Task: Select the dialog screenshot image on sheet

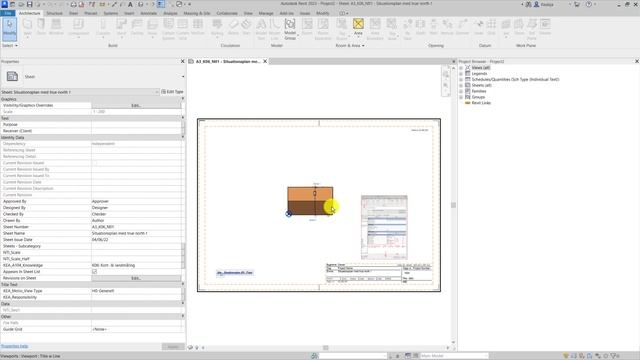Action: click(384, 227)
